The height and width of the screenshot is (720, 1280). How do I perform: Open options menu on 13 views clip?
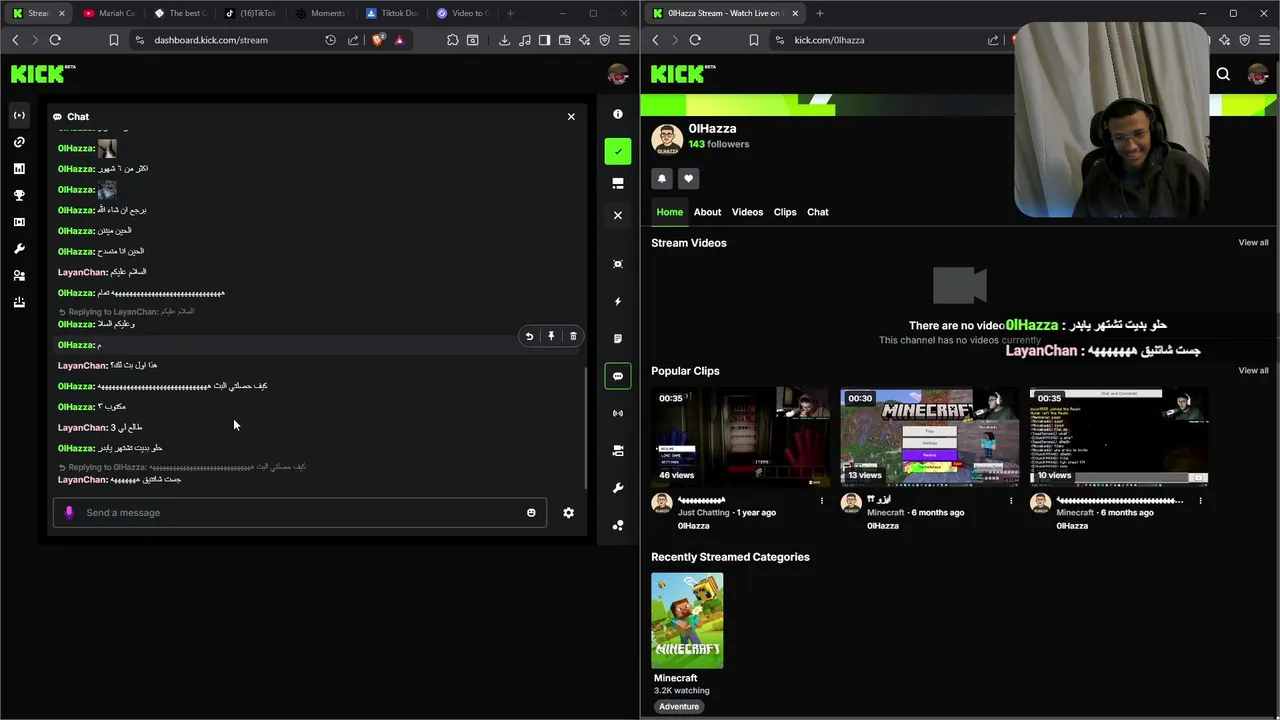[x=1011, y=501]
